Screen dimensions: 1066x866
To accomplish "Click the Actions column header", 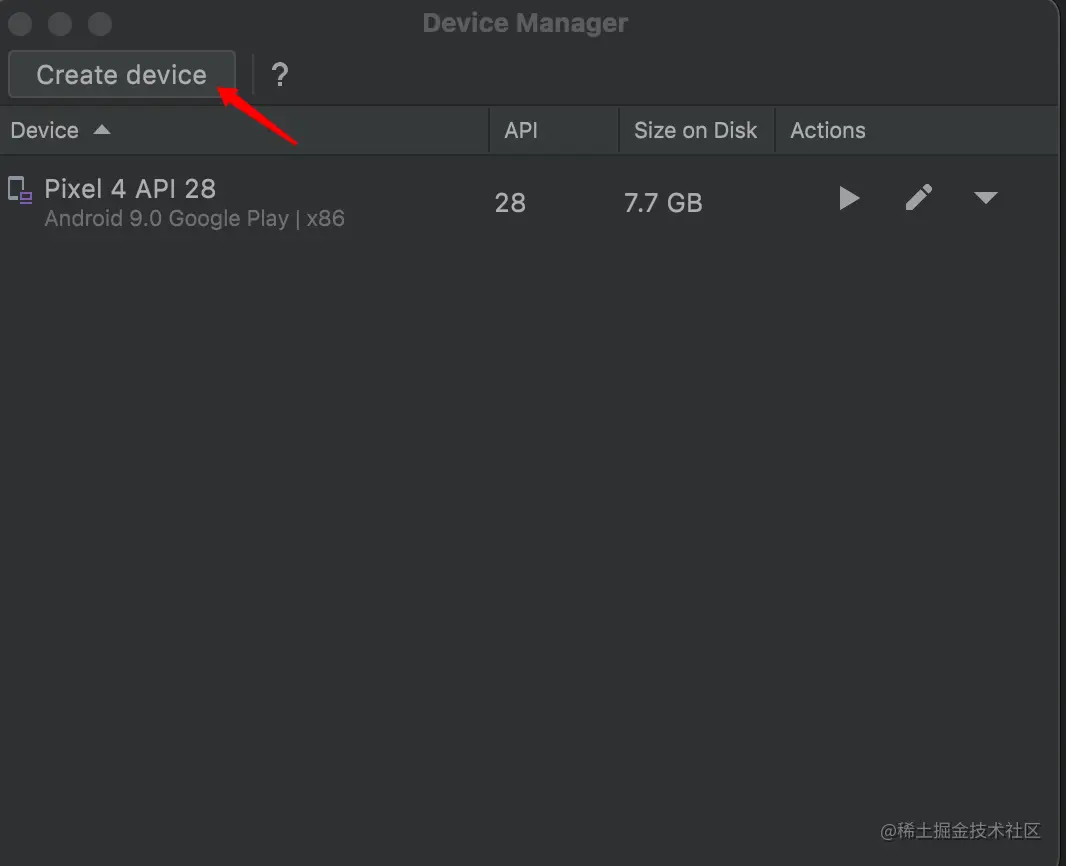I will [x=828, y=131].
